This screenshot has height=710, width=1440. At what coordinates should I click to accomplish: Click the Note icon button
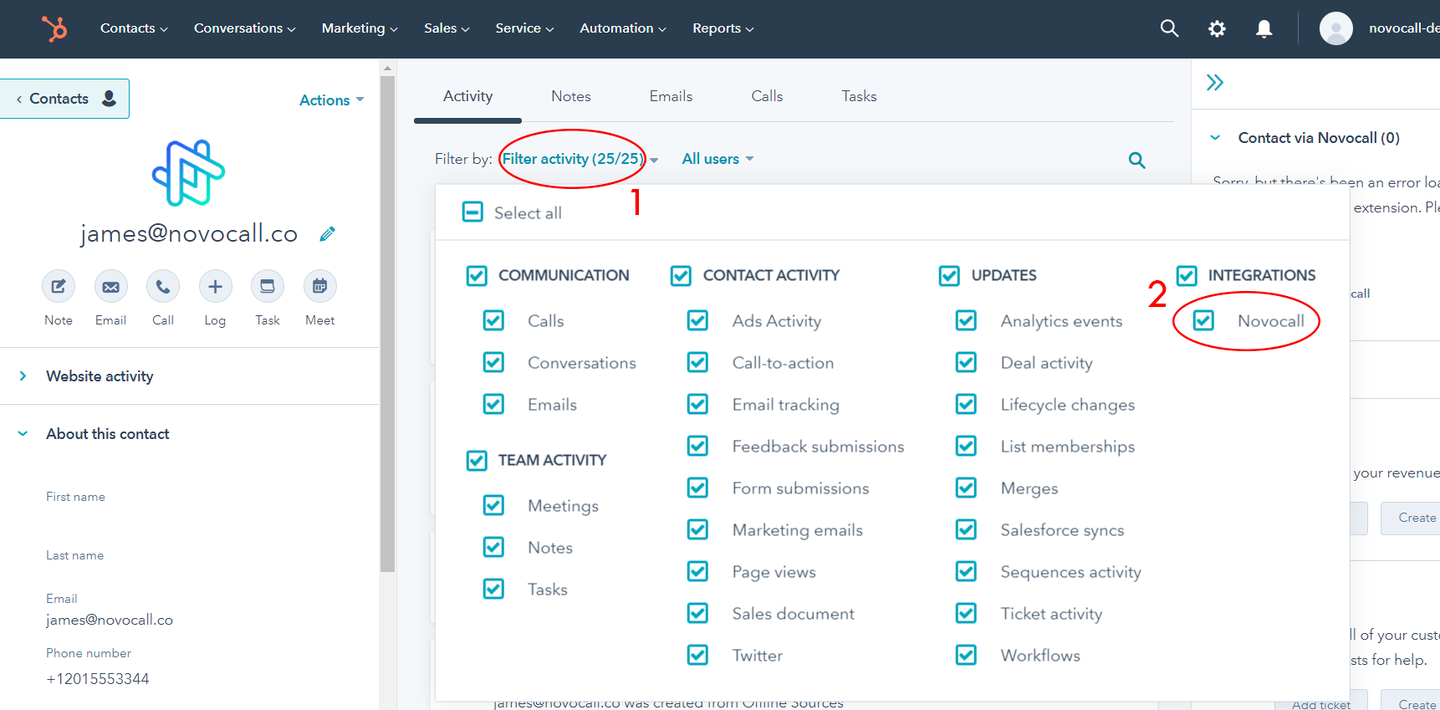(x=58, y=287)
